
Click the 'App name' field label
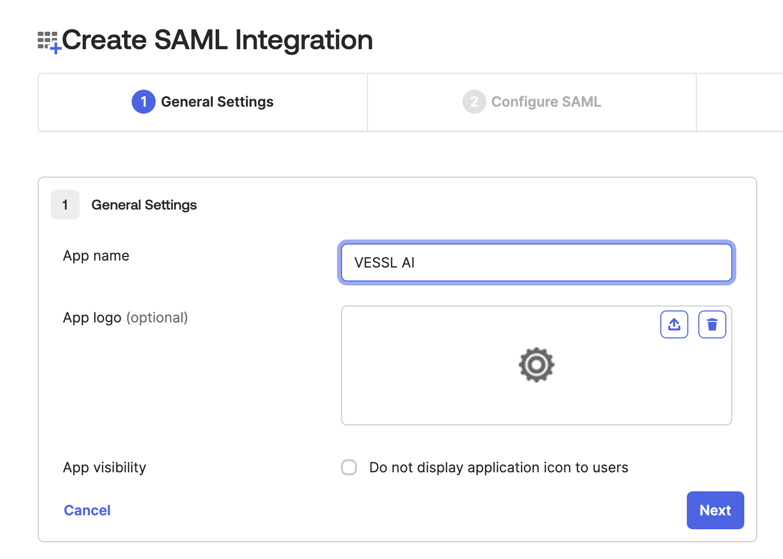pos(96,256)
